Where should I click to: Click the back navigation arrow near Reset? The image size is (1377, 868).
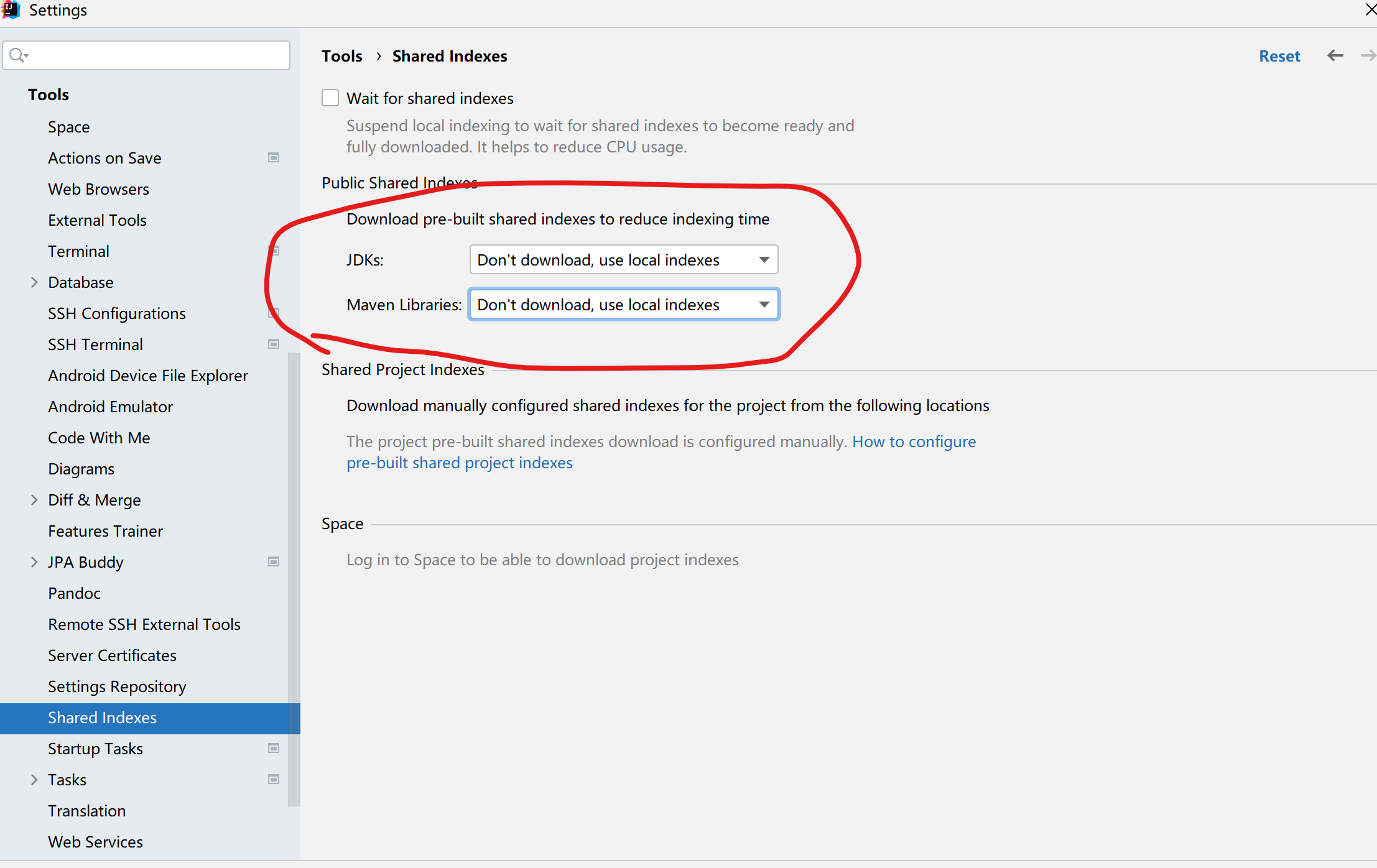point(1335,55)
